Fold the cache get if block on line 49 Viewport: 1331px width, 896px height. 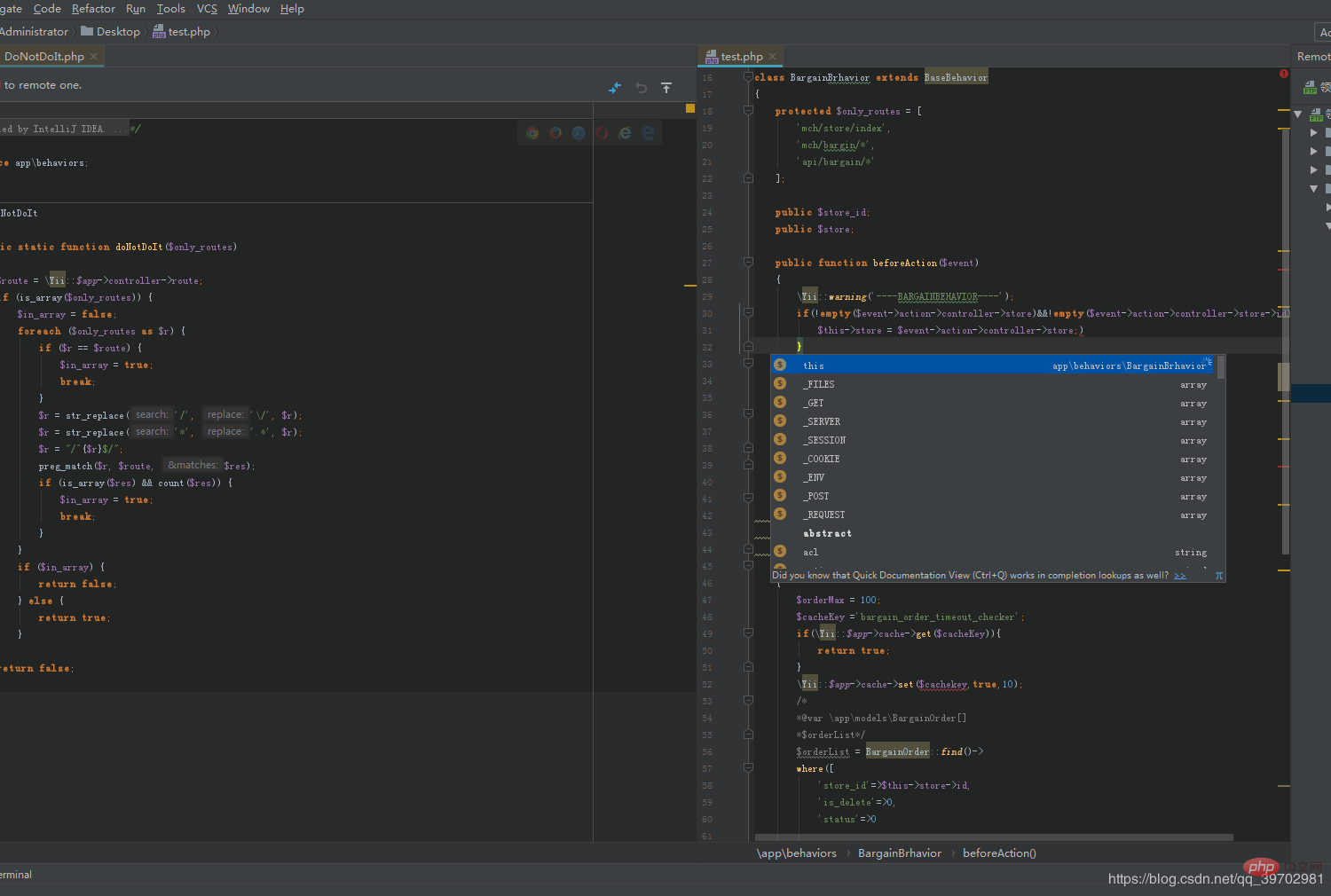748,633
